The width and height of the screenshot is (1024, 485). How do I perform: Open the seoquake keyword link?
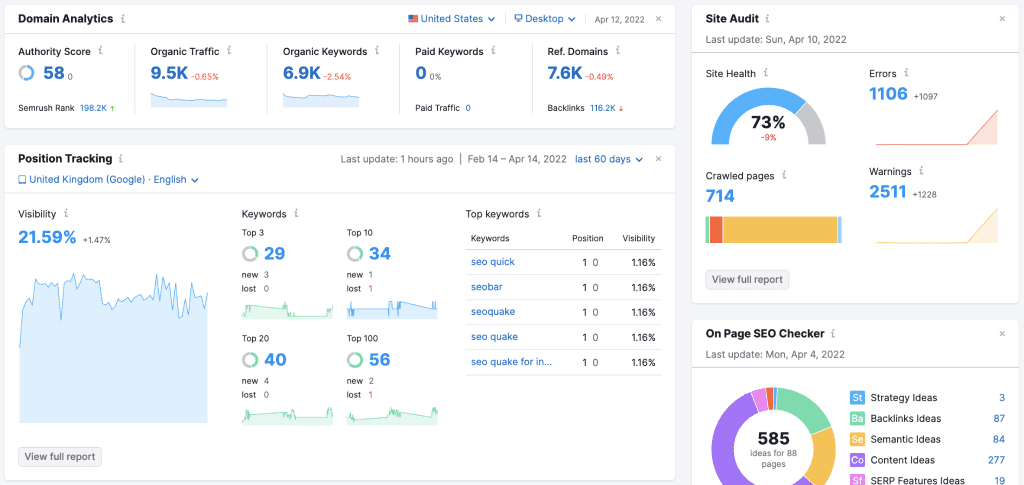pos(493,312)
